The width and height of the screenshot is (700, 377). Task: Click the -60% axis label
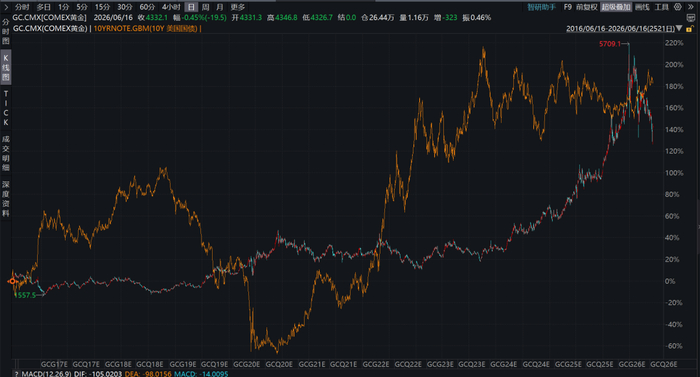pos(674,346)
